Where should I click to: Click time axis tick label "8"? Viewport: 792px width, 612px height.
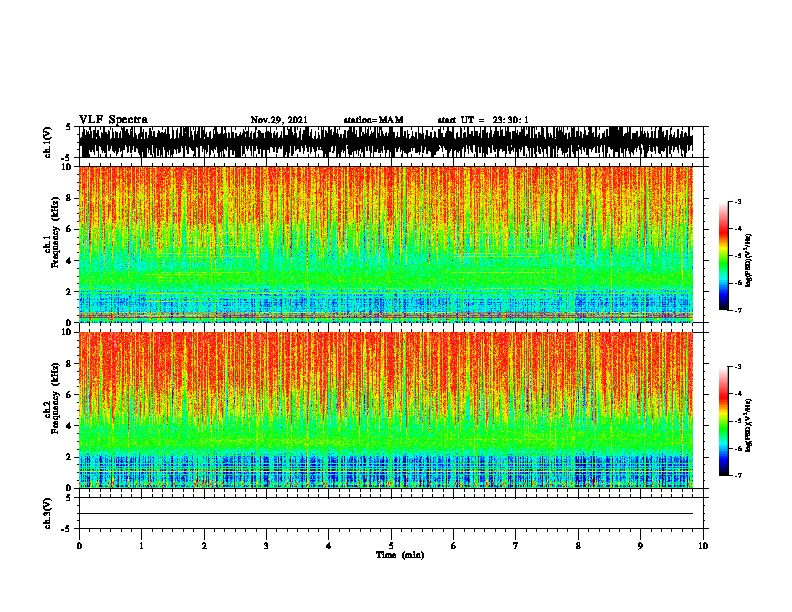click(x=578, y=546)
